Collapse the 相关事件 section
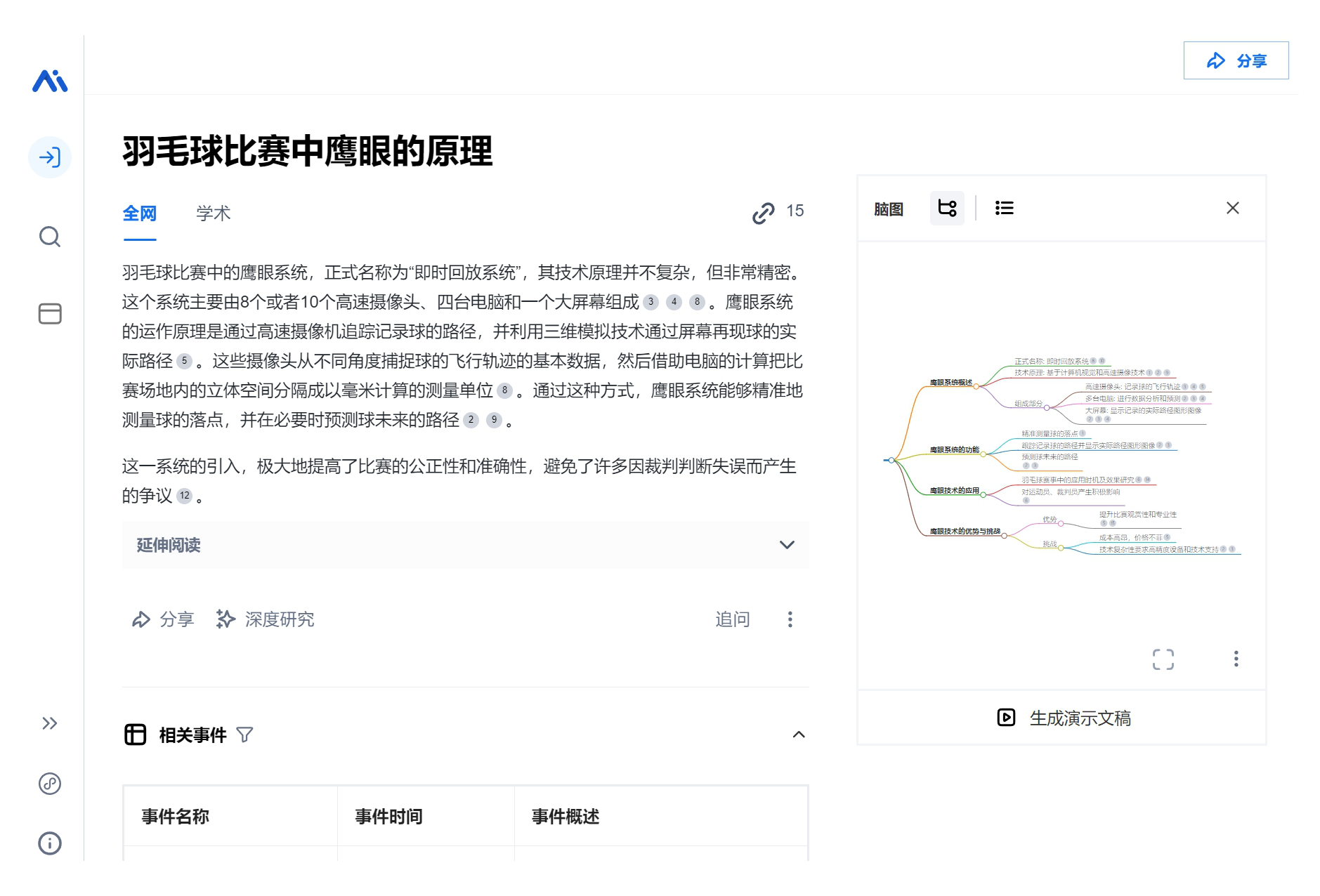Image resolution: width=1320 pixels, height=896 pixels. pyautogui.click(x=799, y=734)
